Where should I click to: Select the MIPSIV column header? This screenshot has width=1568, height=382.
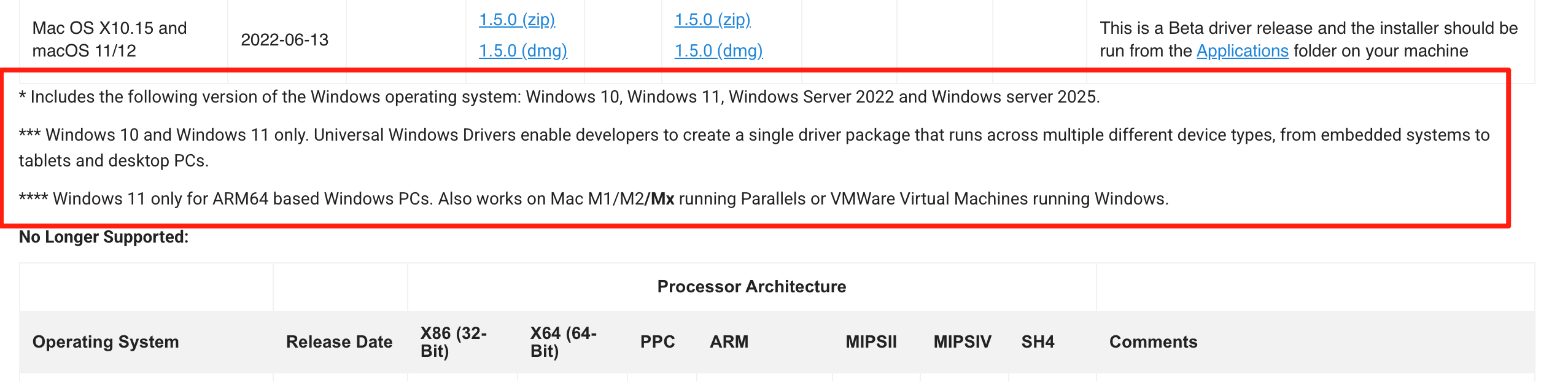coord(962,342)
